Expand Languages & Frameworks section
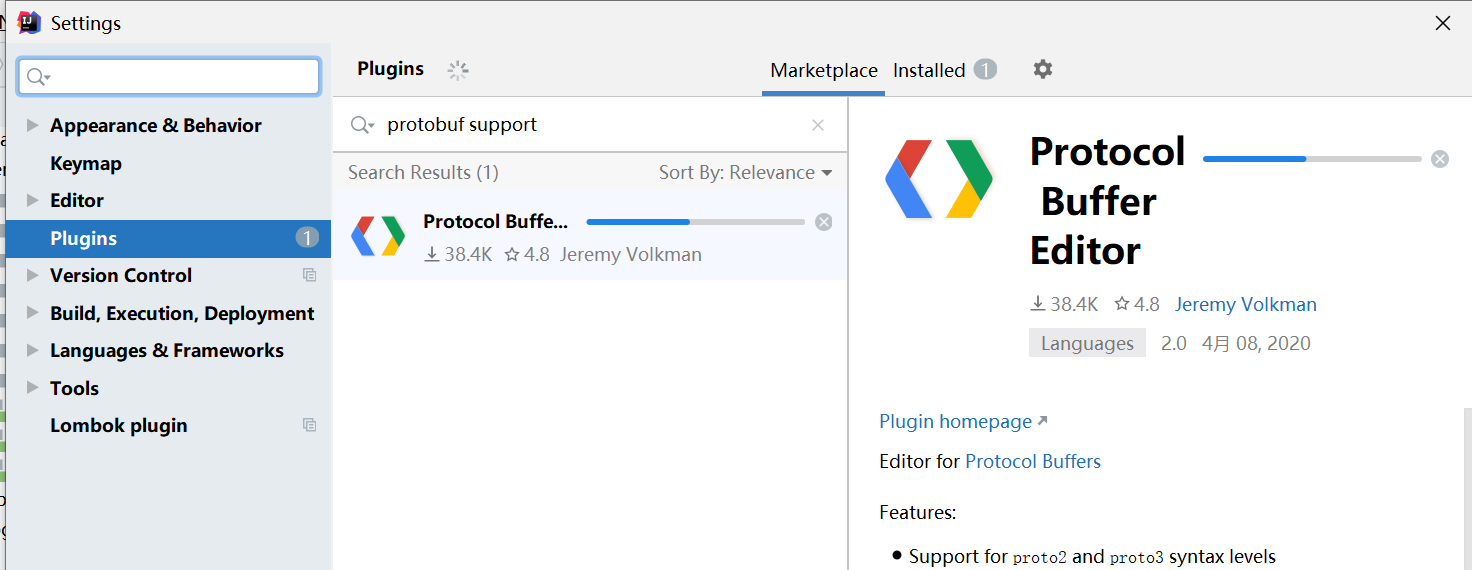 tap(32, 350)
